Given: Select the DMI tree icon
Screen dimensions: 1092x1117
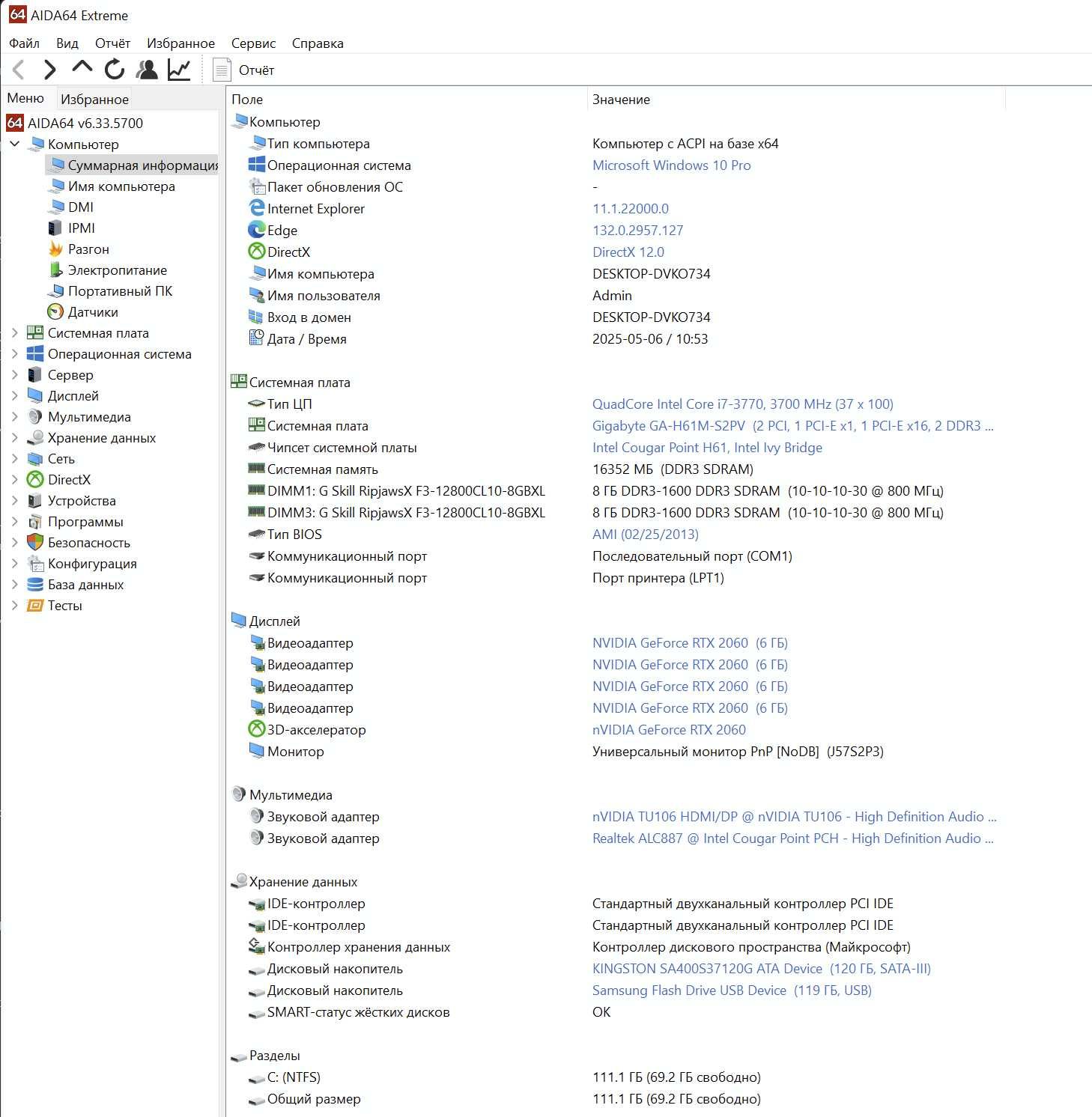Looking at the screenshot, I should tap(55, 207).
